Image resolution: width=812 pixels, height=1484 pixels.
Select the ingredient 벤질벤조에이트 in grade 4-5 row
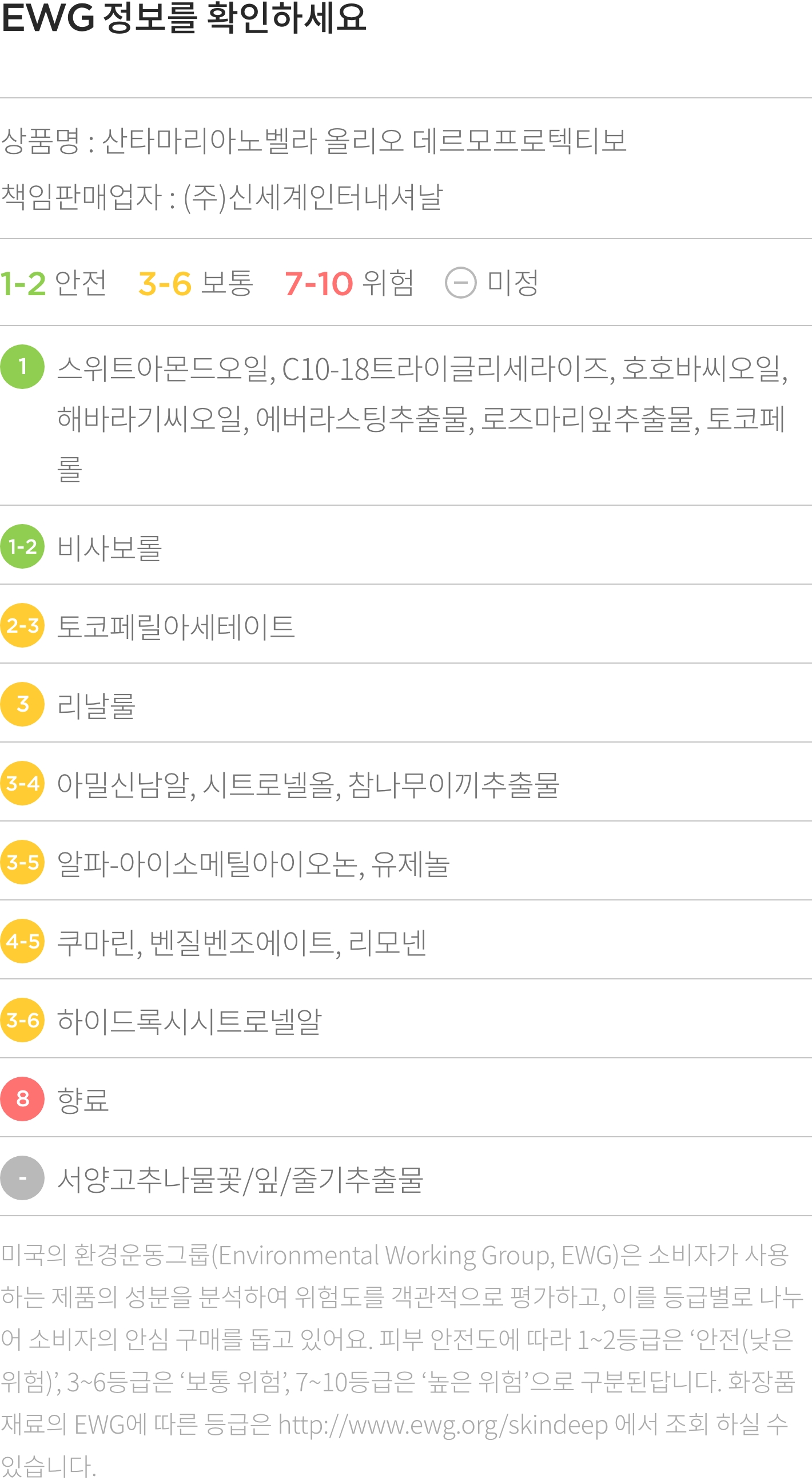pos(242,942)
